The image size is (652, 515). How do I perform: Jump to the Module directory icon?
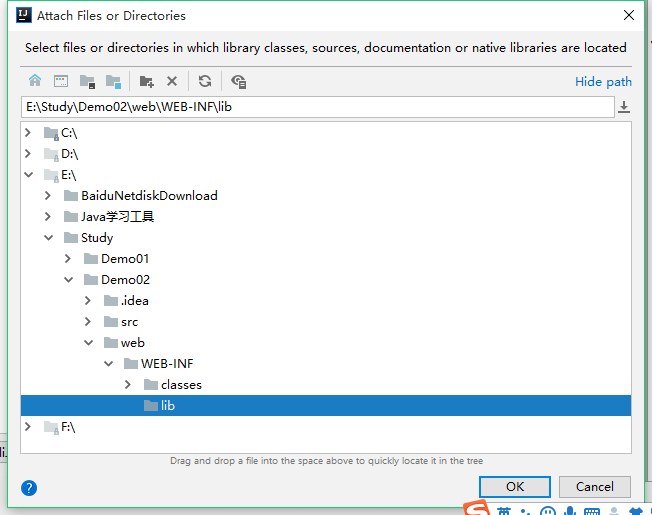point(113,81)
